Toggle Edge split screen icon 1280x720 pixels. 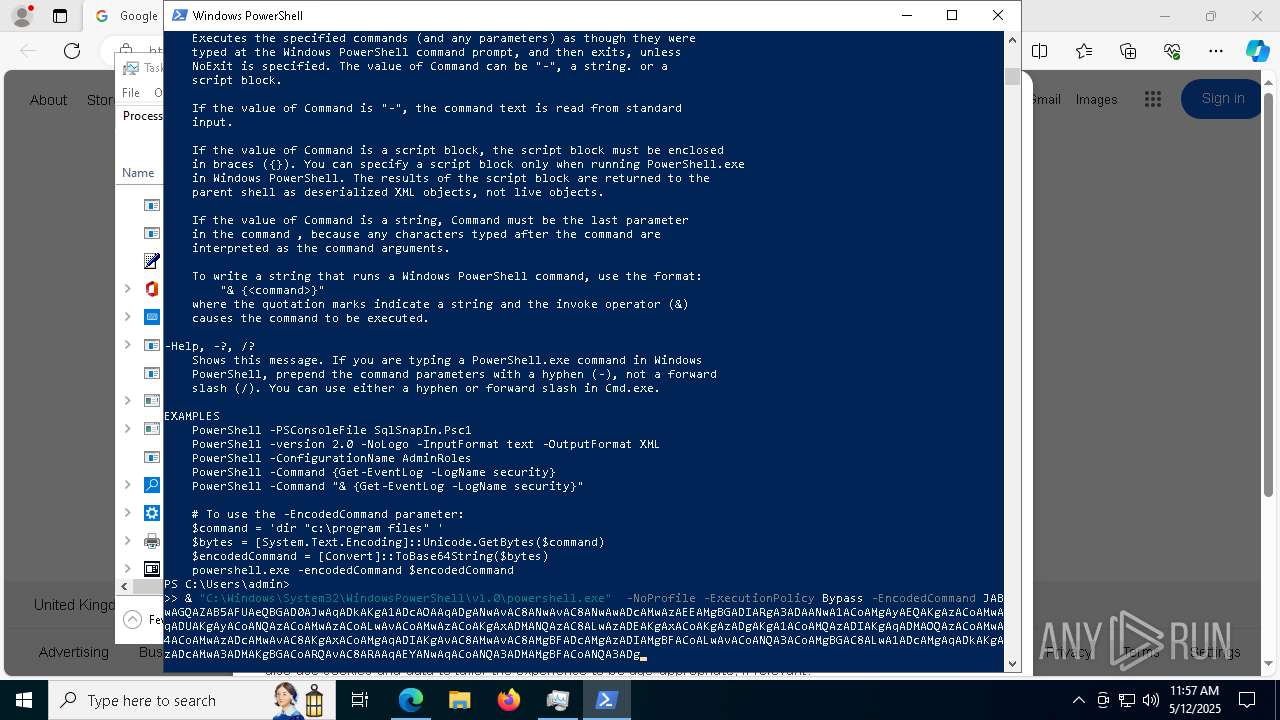[1040, 51]
